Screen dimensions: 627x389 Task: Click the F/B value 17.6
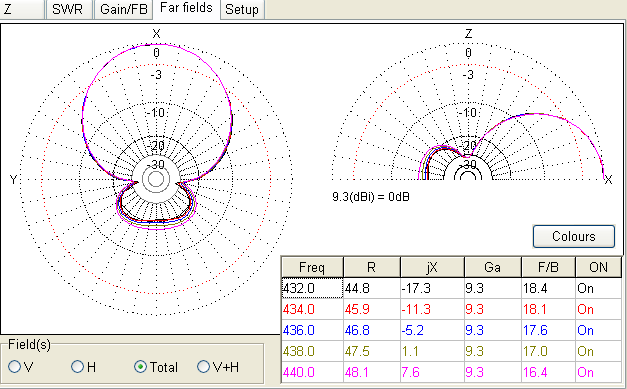click(548, 330)
